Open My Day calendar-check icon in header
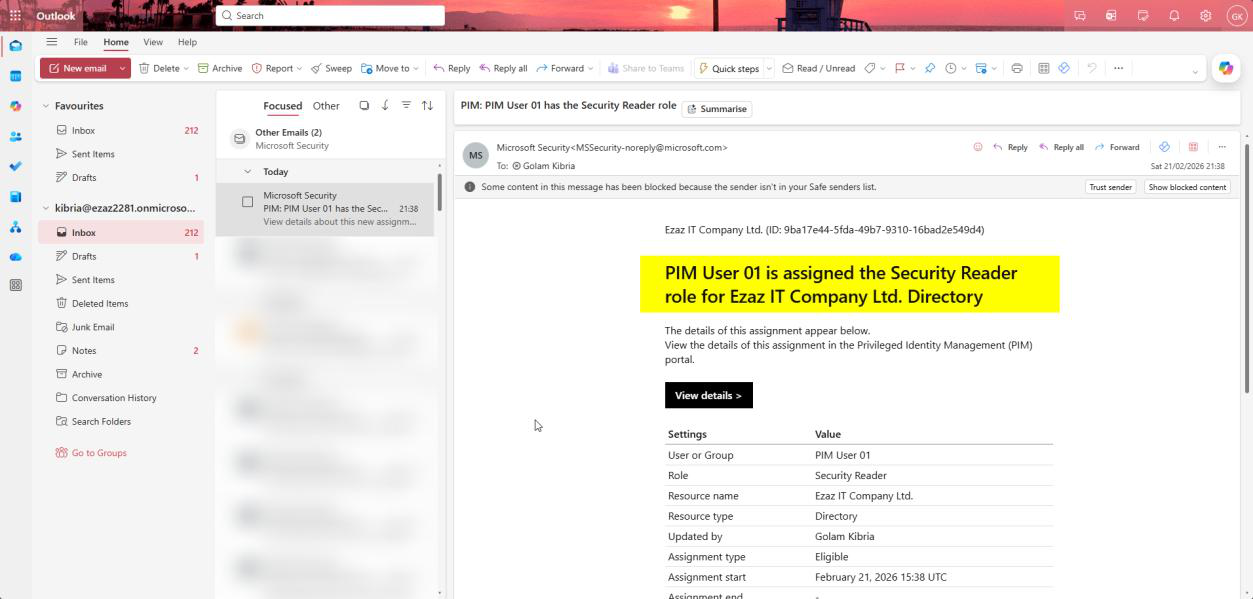 click(x=1143, y=16)
